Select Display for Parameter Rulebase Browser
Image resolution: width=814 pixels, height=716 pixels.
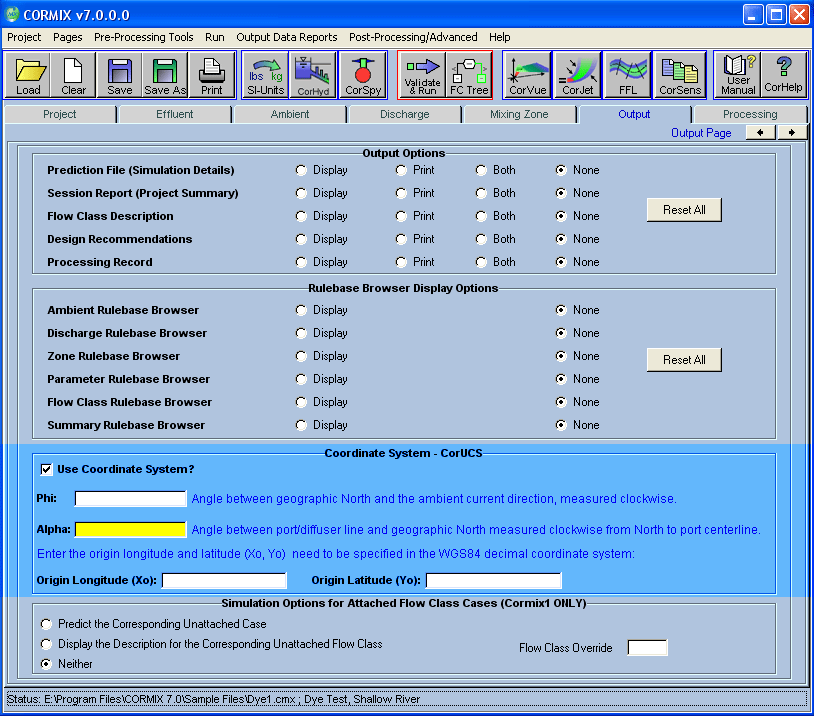[x=301, y=379]
